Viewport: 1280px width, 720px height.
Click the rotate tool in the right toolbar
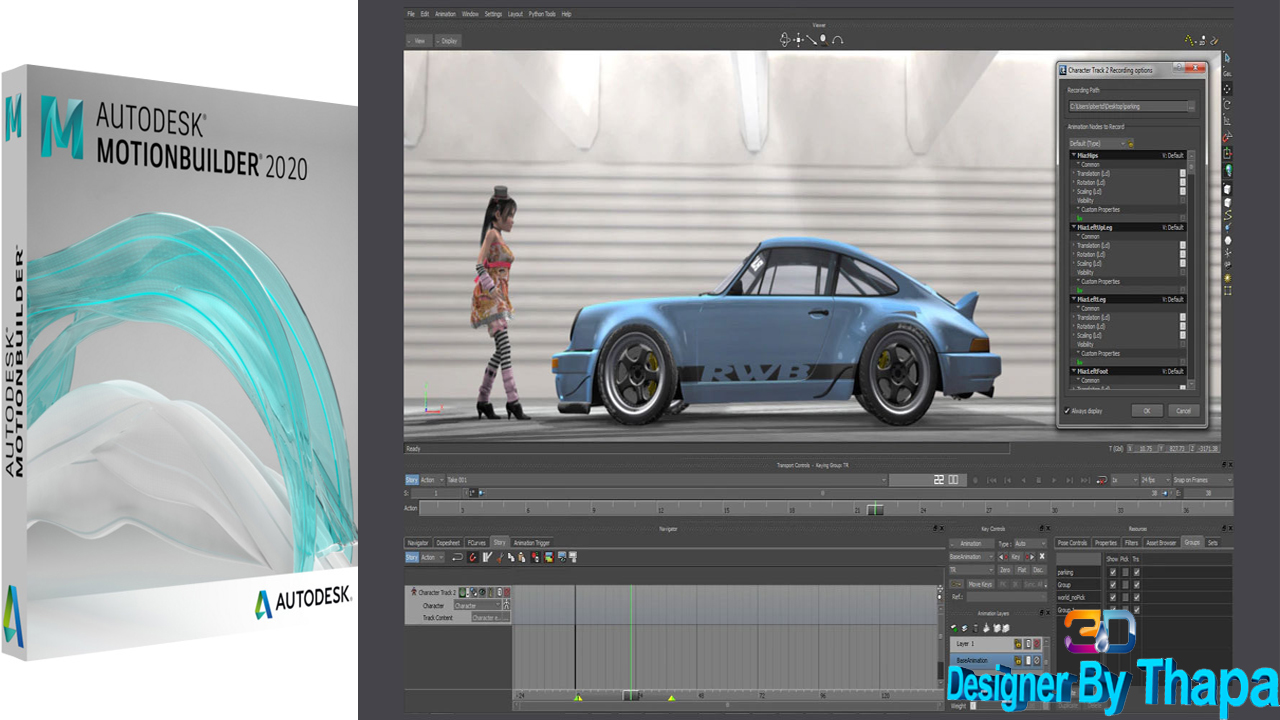point(1227,104)
